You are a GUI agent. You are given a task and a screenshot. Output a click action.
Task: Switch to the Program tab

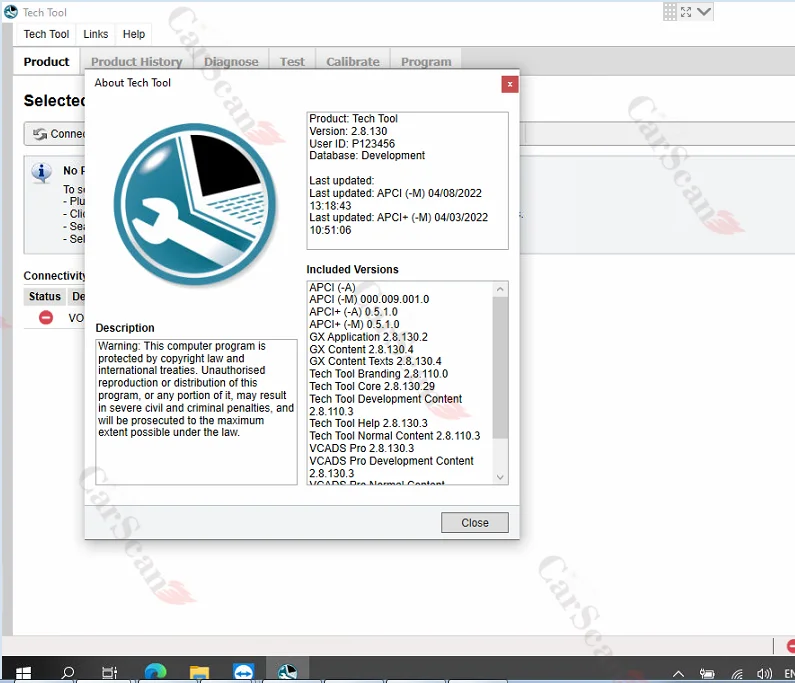click(426, 62)
